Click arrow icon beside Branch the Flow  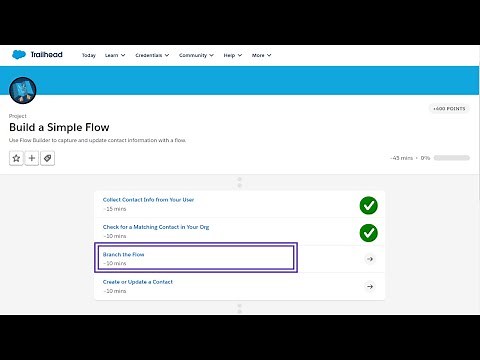tap(370, 259)
